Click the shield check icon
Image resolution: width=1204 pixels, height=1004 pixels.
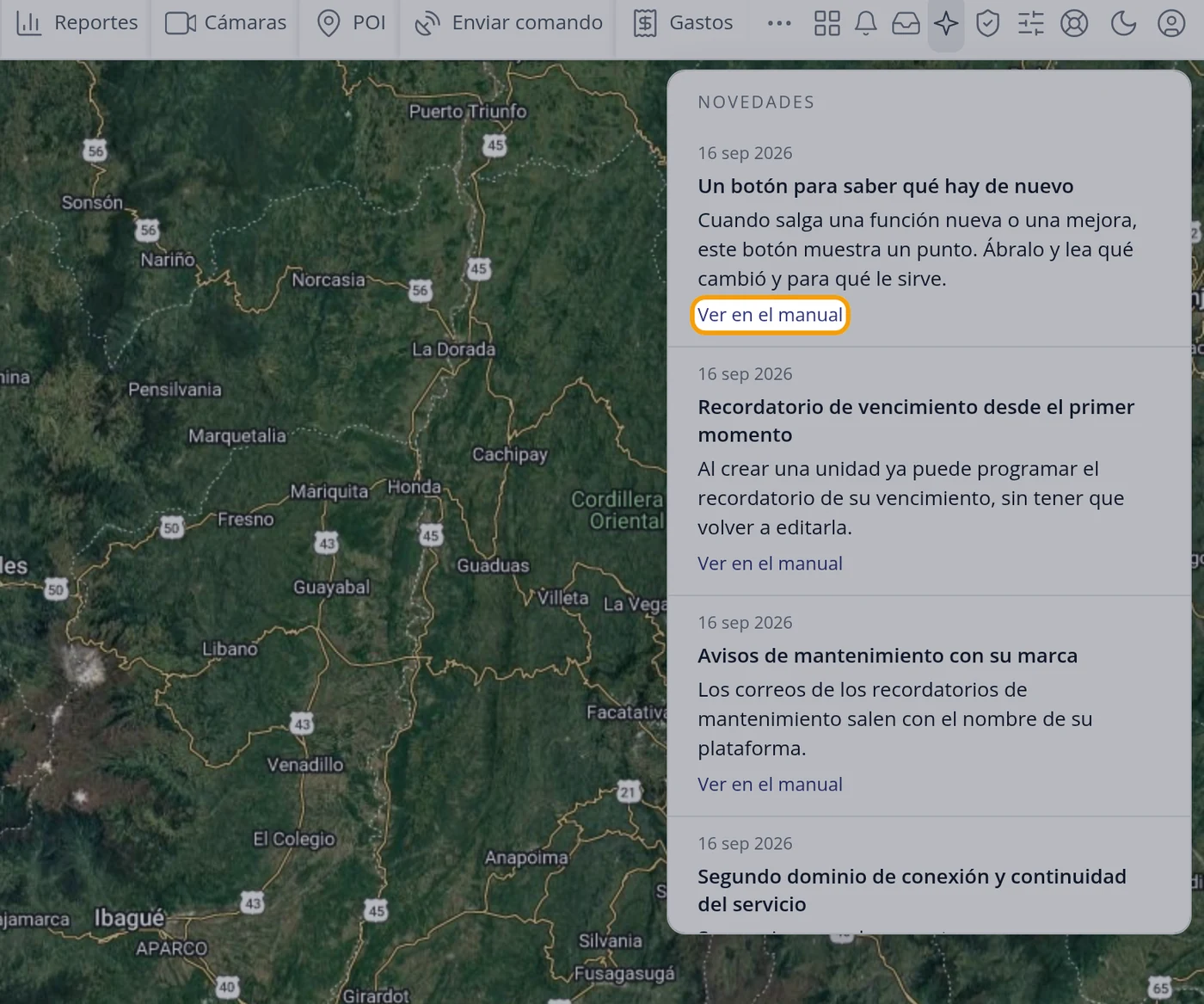987,23
